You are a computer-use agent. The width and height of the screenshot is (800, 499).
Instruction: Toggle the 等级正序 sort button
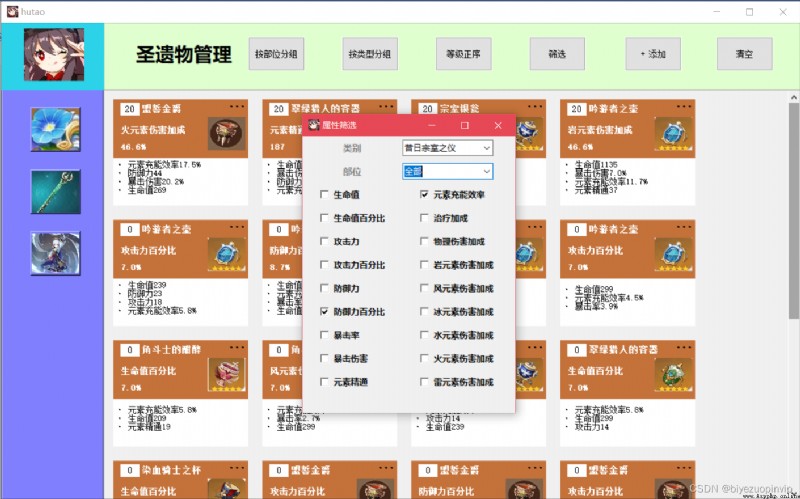pos(464,54)
